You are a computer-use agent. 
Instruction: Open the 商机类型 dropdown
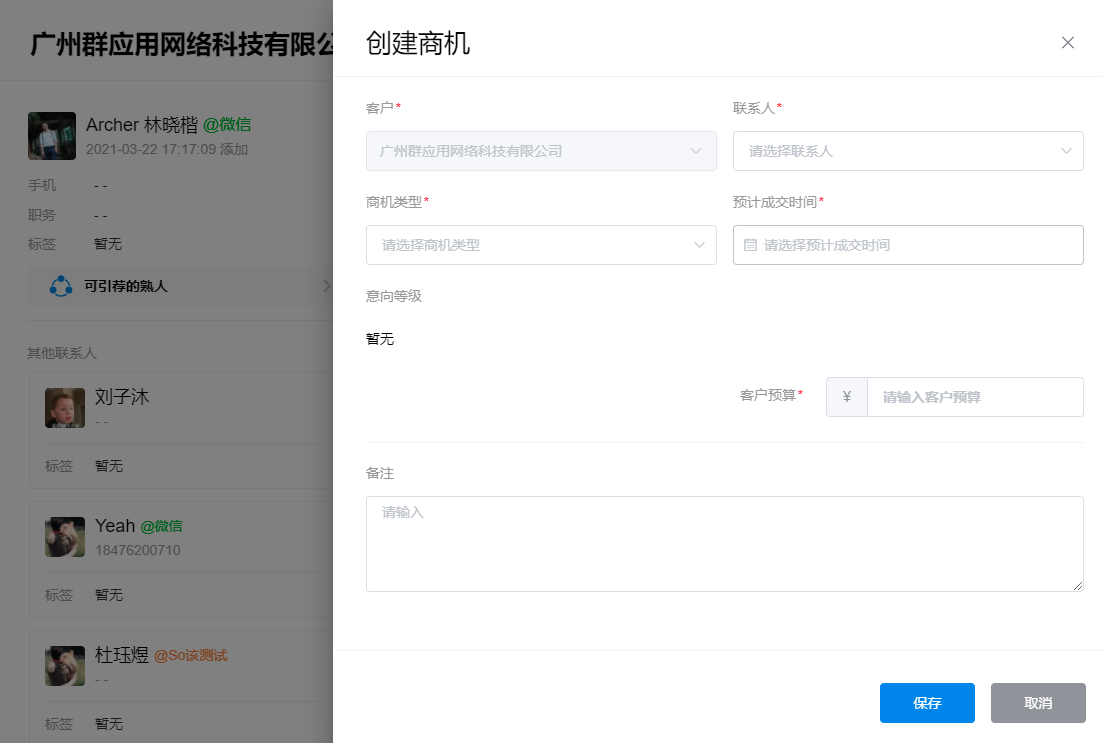coord(541,245)
